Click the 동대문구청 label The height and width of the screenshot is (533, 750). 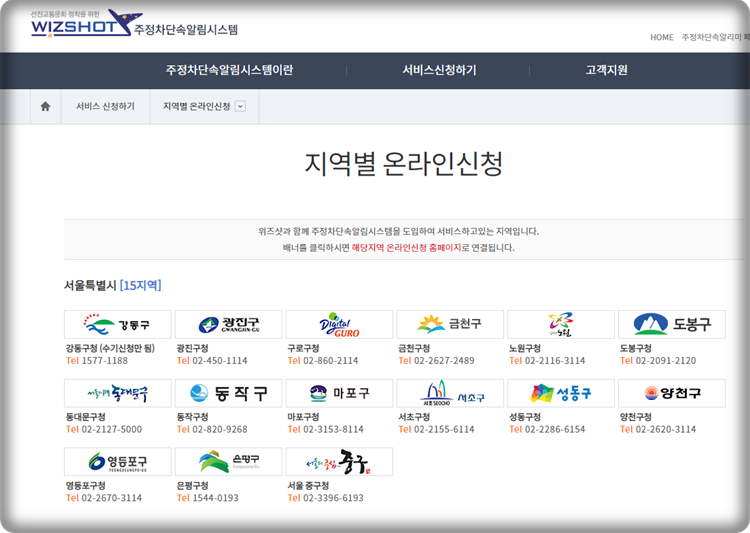coord(86,417)
